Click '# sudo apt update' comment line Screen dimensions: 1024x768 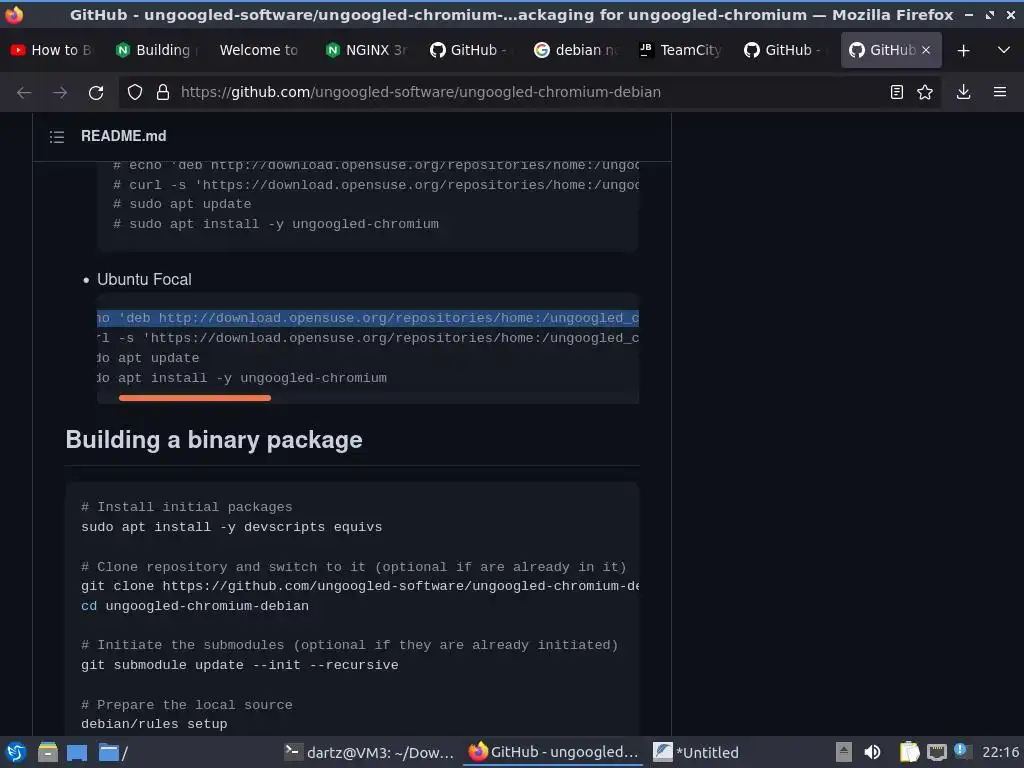coord(182,204)
